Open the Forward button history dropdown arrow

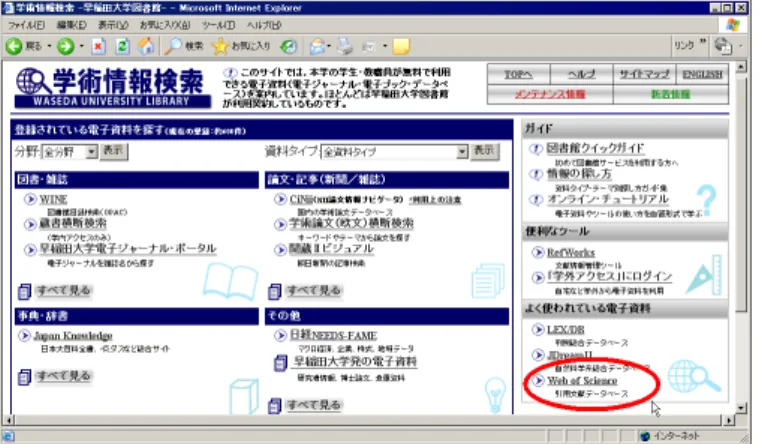coord(81,46)
